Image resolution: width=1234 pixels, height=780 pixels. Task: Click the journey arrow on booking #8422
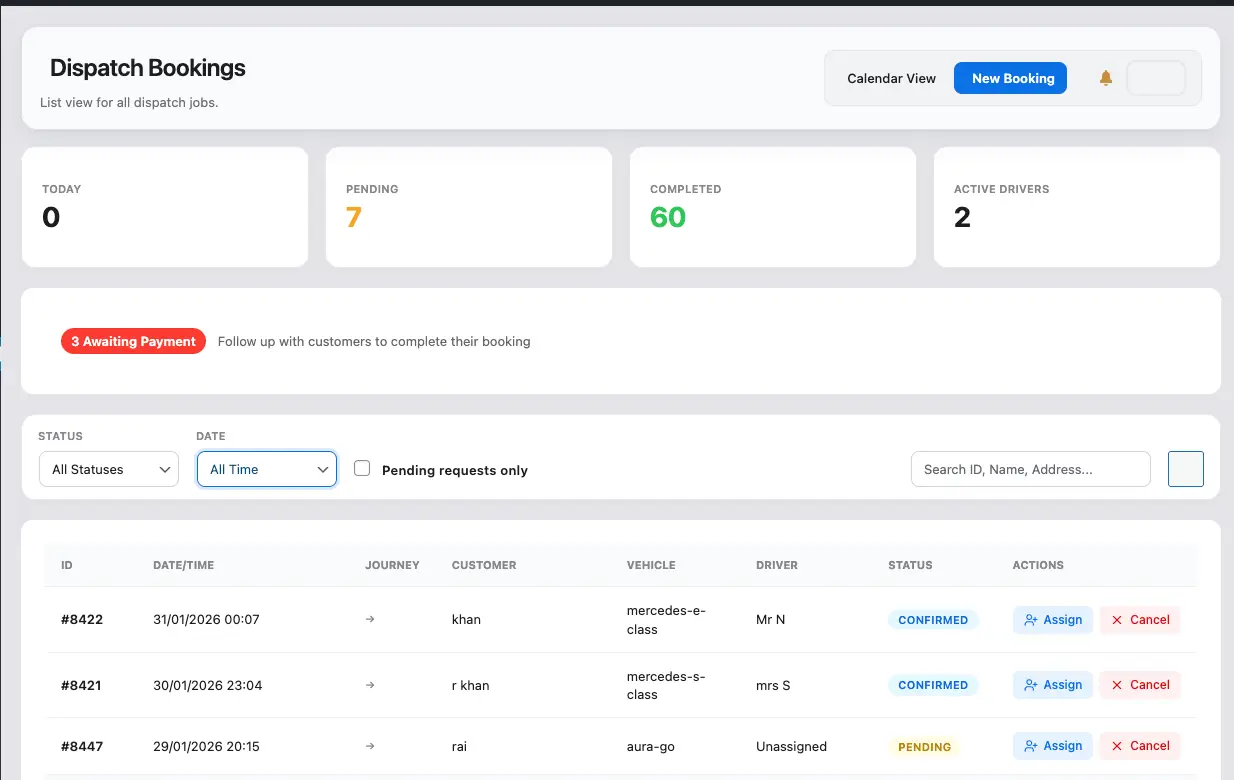click(x=370, y=619)
